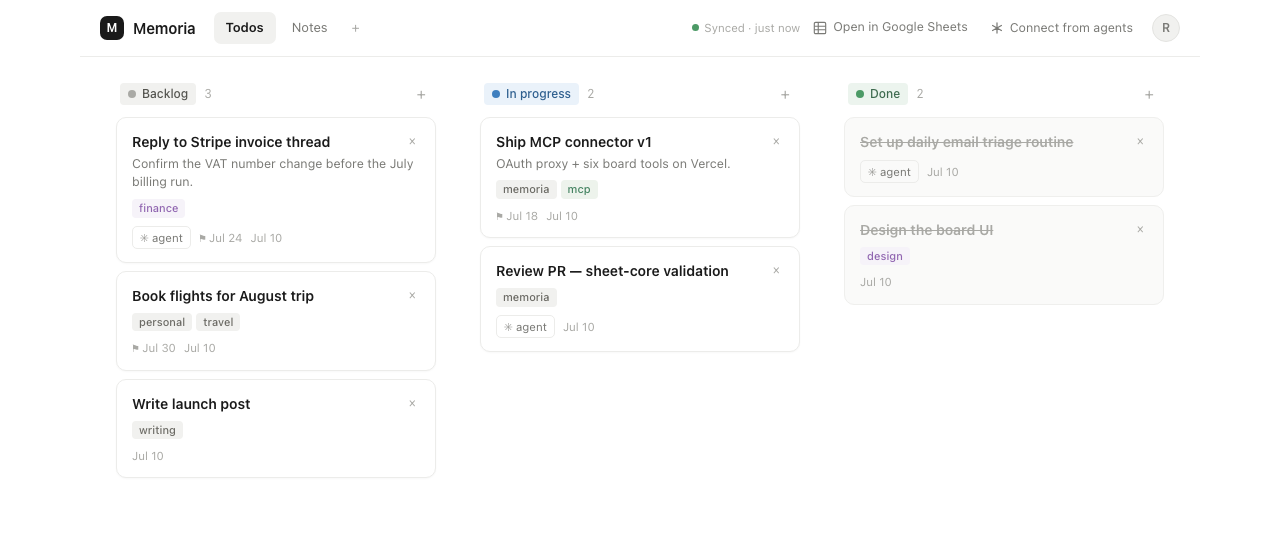Add a new tab with plus icon

tap(355, 28)
